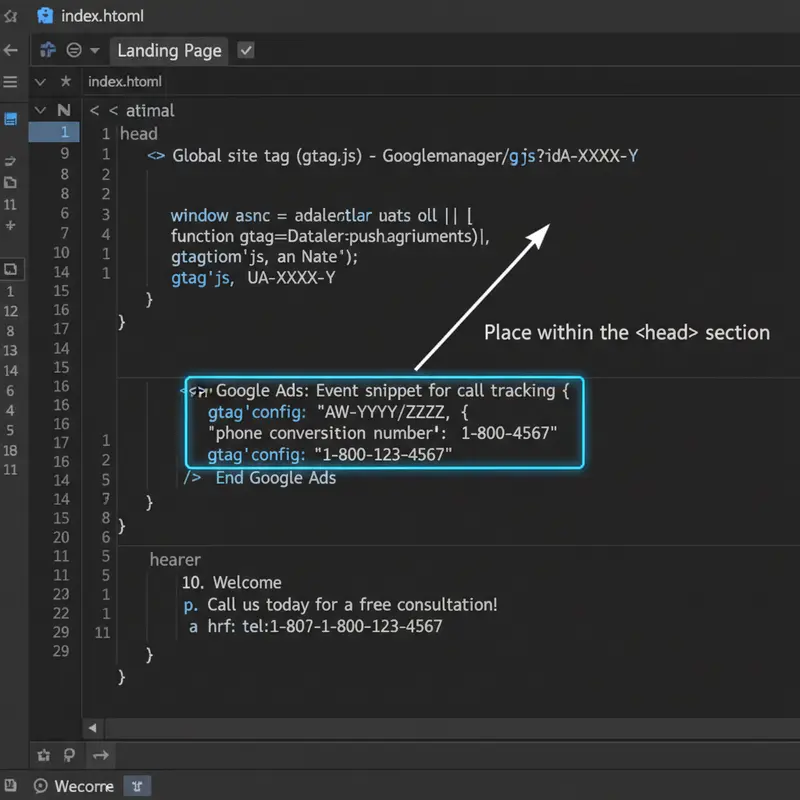800x800 pixels.
Task: Click the highlighted blue icon next to Wecome
Action: [x=137, y=786]
